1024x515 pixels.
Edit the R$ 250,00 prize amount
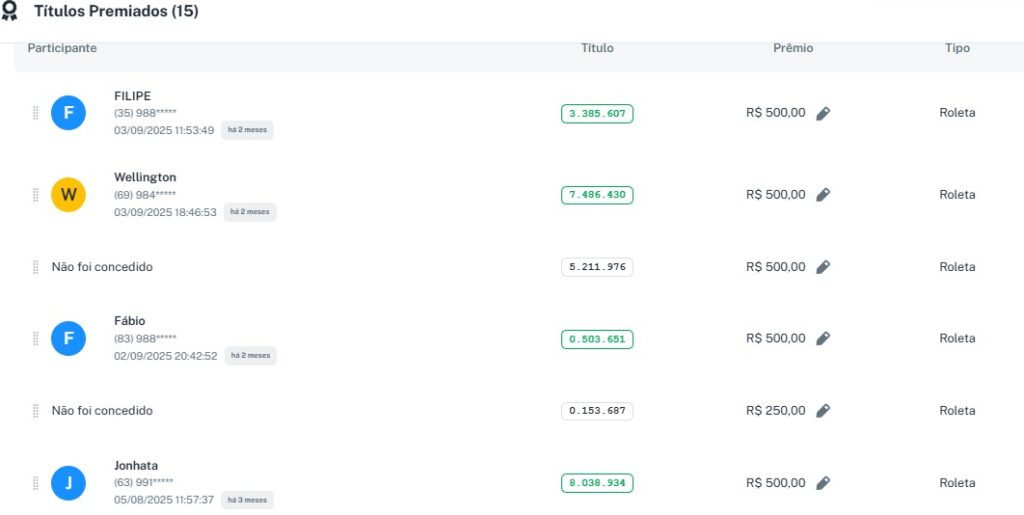tap(823, 411)
